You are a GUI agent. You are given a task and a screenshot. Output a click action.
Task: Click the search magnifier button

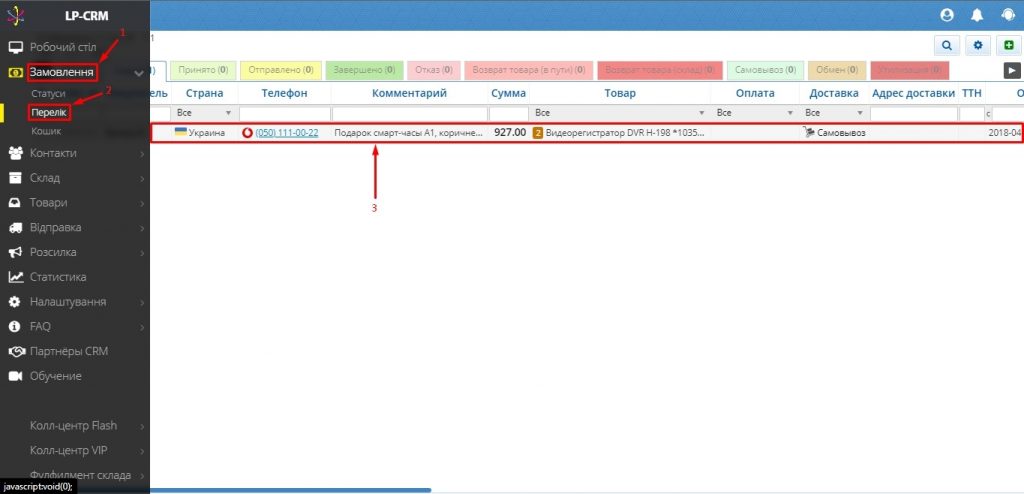tap(946, 46)
